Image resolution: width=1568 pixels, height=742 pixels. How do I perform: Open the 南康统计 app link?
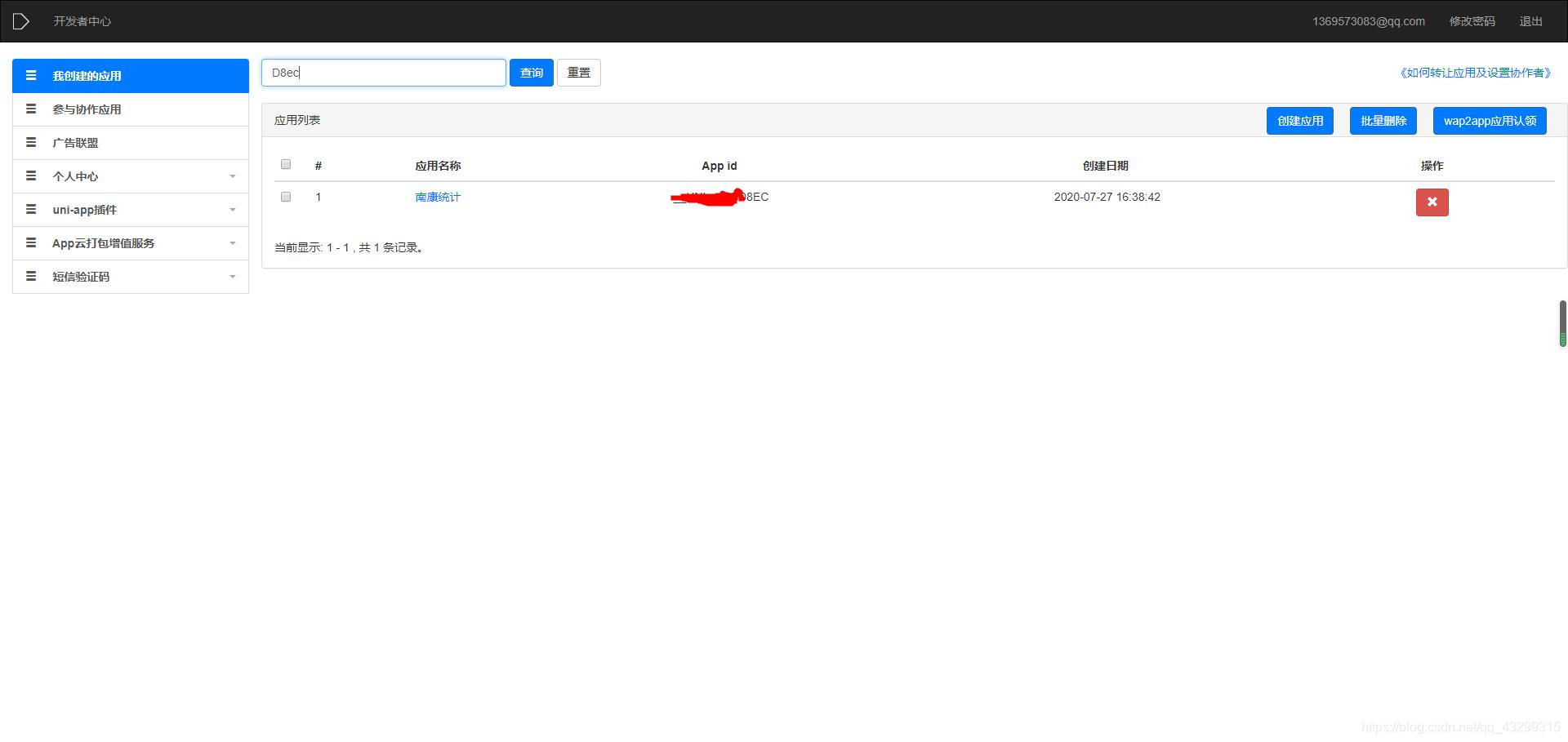click(x=438, y=197)
